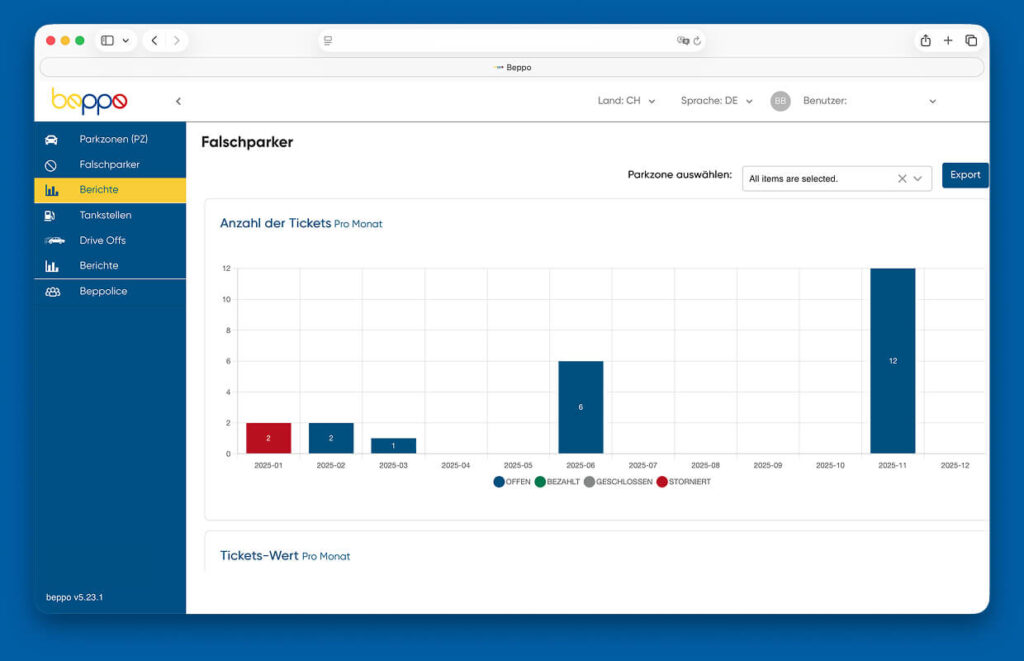Click the prohibited-sign icon for Falschparker
The image size is (1024, 661).
[x=52, y=165]
